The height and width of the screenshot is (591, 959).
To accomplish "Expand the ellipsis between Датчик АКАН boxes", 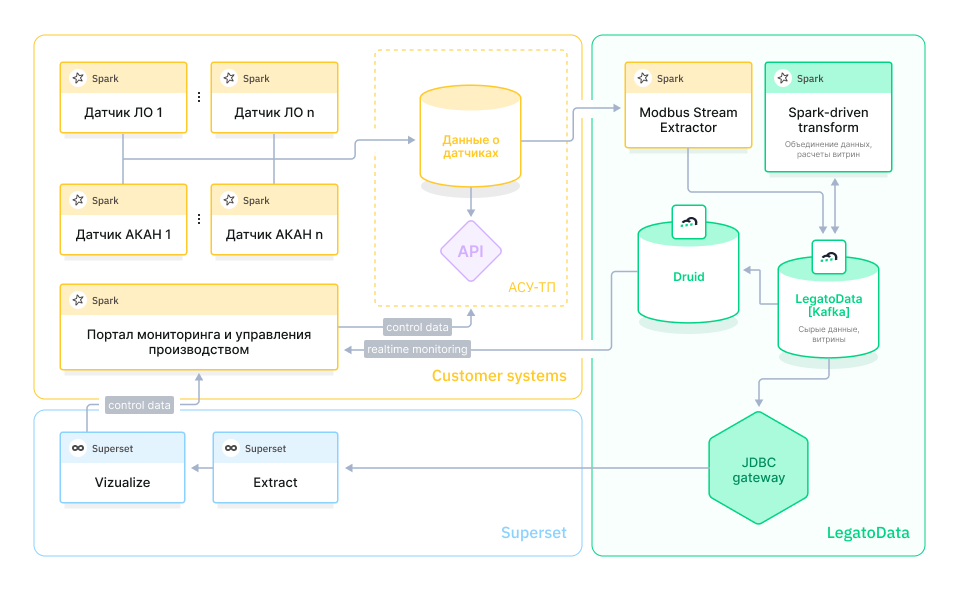I will pos(198,218).
